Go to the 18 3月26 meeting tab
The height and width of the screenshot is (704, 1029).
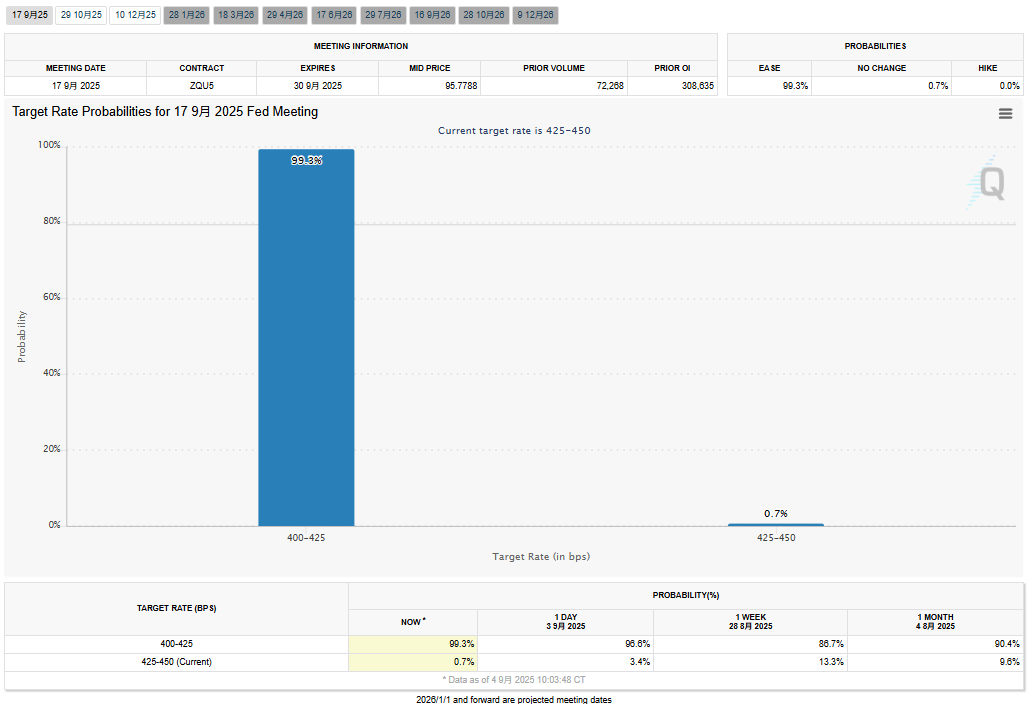[236, 15]
